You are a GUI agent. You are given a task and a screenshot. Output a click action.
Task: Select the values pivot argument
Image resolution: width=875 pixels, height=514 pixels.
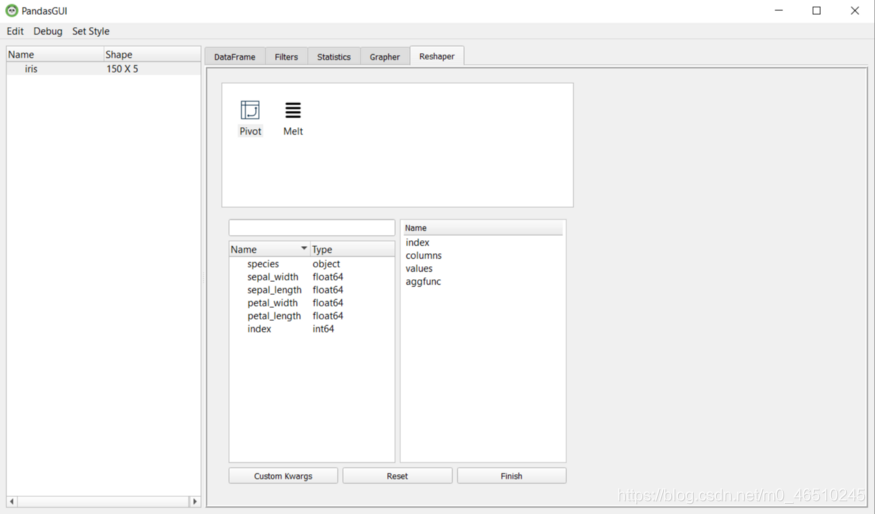[x=419, y=268]
